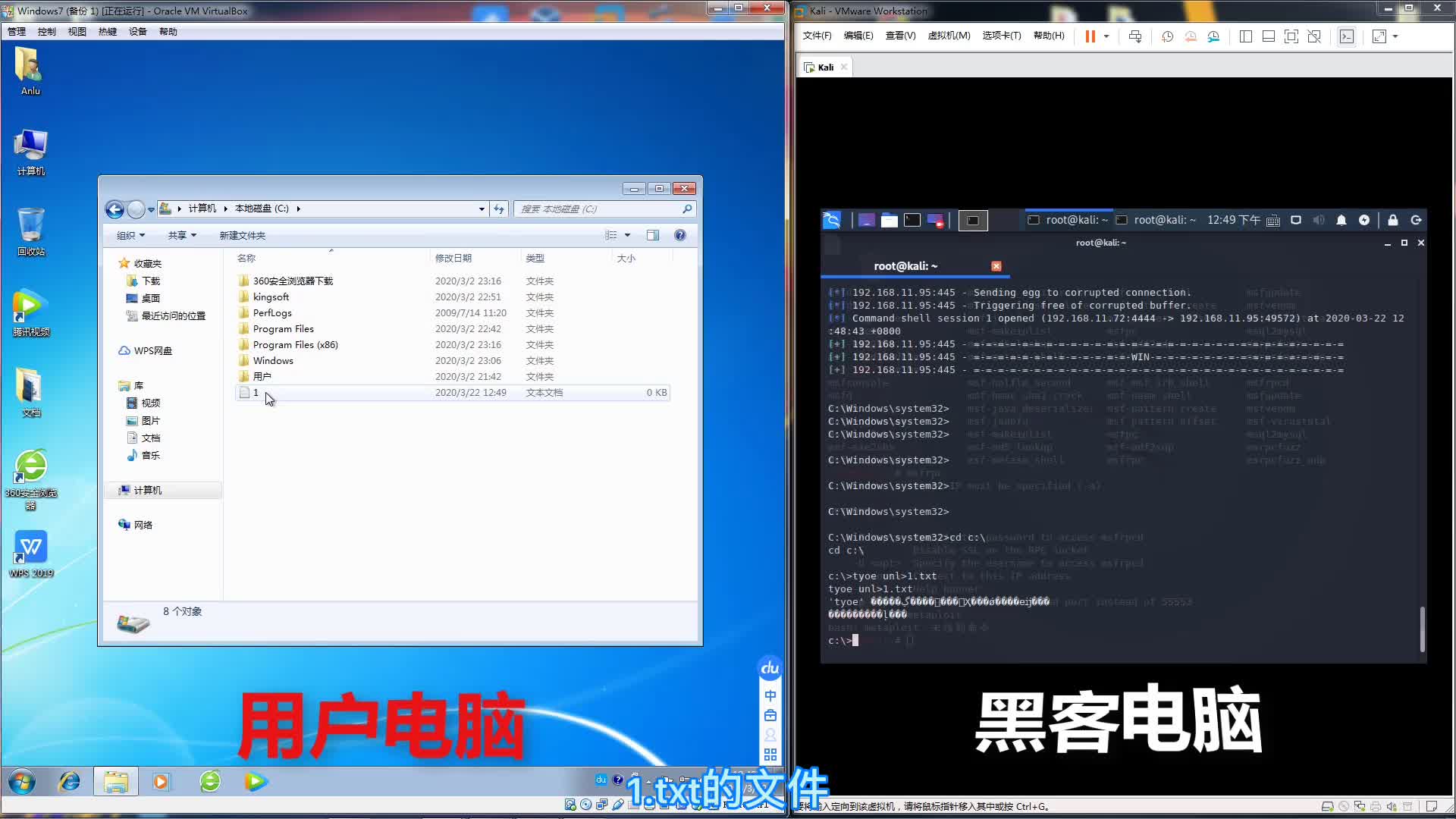
Task: Open the snapshot manager icon in VMware
Action: pos(1214,36)
